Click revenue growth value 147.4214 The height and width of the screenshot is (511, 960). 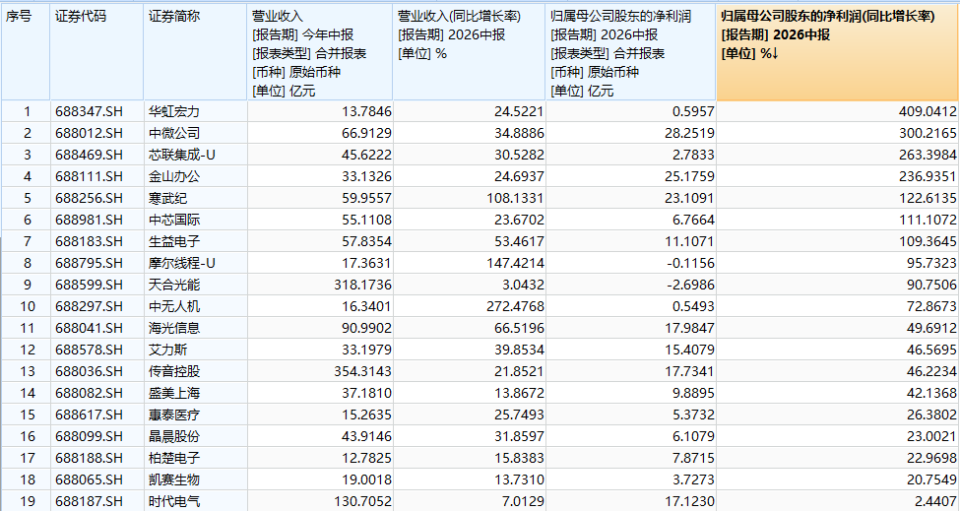(x=517, y=263)
